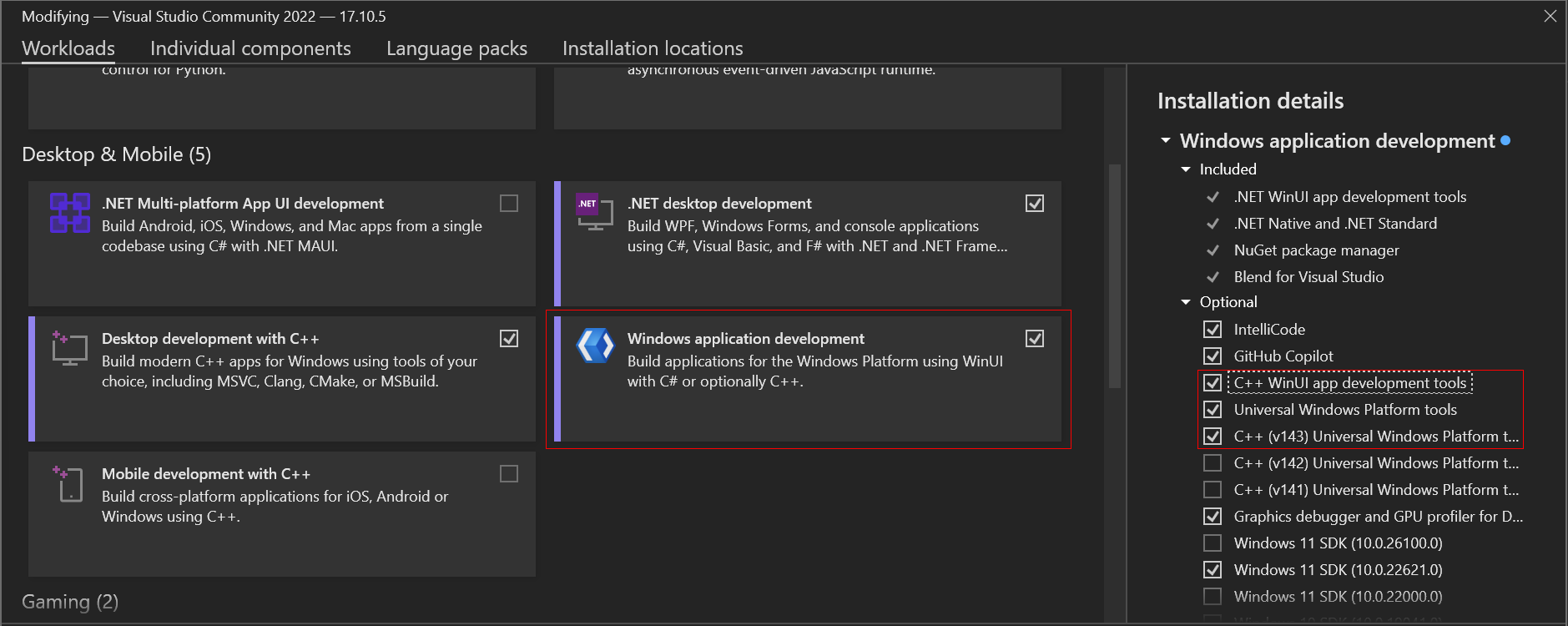Viewport: 1568px width, 626px height.
Task: Uncheck Windows 11 SDK (10.0.22621.0)
Action: tap(1213, 570)
